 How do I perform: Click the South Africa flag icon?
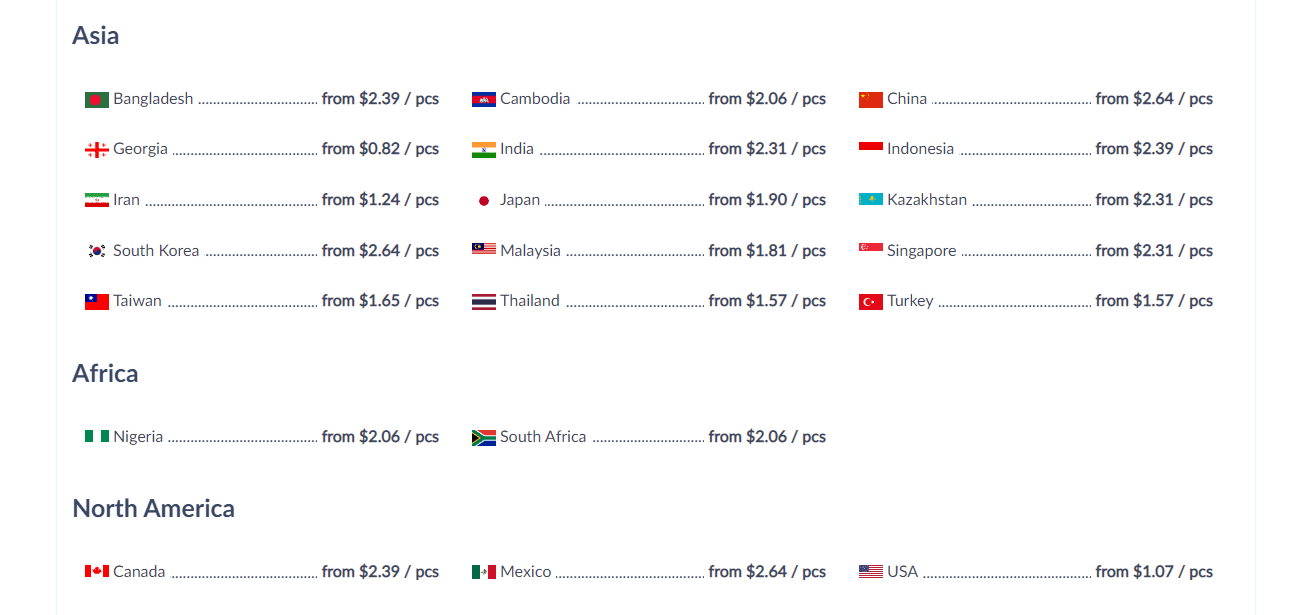484,438
